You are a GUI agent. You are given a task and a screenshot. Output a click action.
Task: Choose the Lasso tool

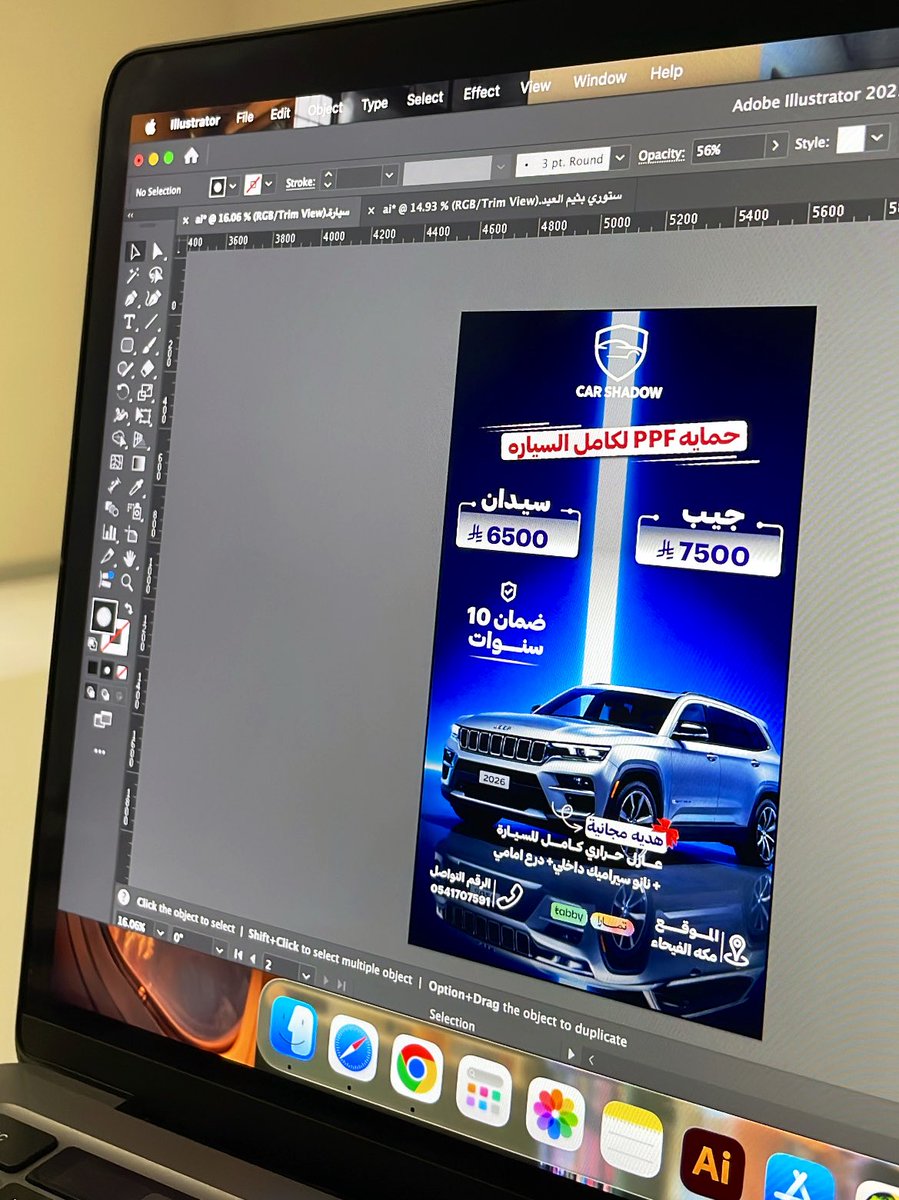click(x=155, y=275)
